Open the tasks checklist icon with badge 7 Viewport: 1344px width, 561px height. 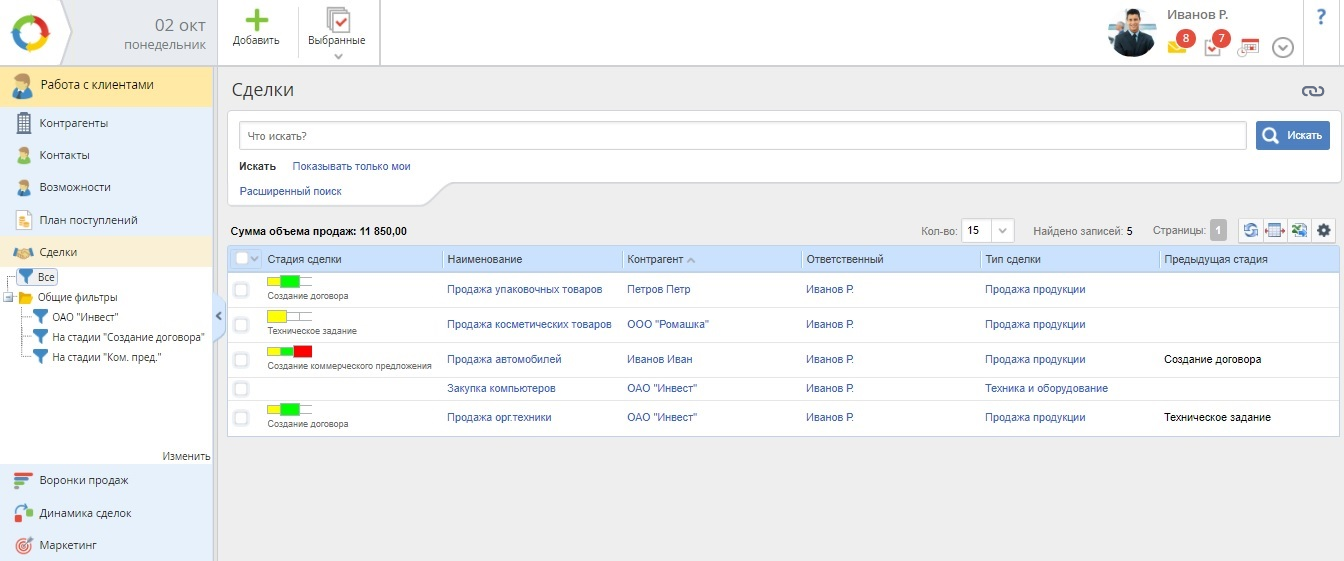pos(1213,47)
